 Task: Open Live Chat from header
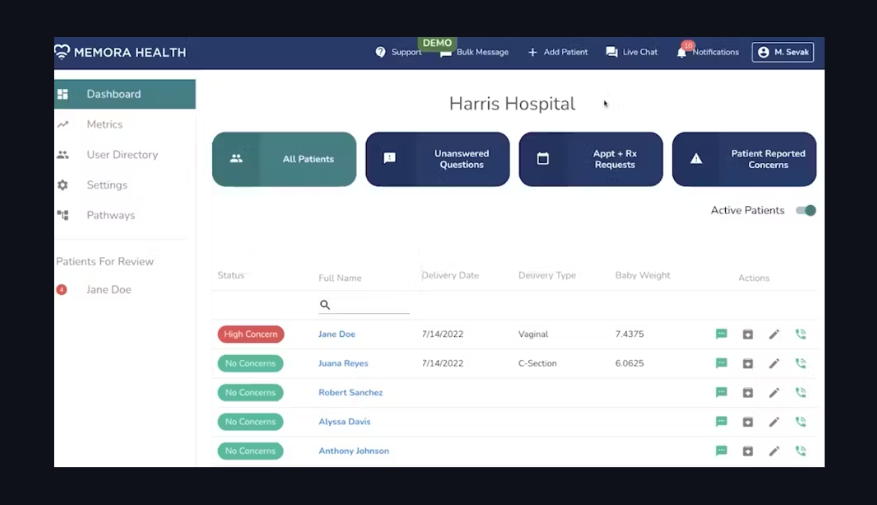pyautogui.click(x=632, y=52)
